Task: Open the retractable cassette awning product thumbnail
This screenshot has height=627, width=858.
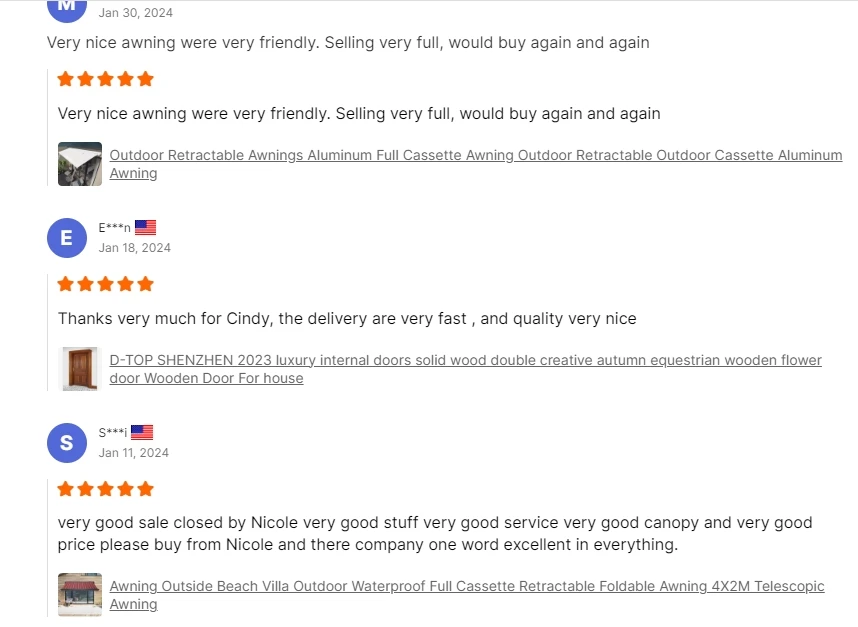Action: click(x=80, y=164)
